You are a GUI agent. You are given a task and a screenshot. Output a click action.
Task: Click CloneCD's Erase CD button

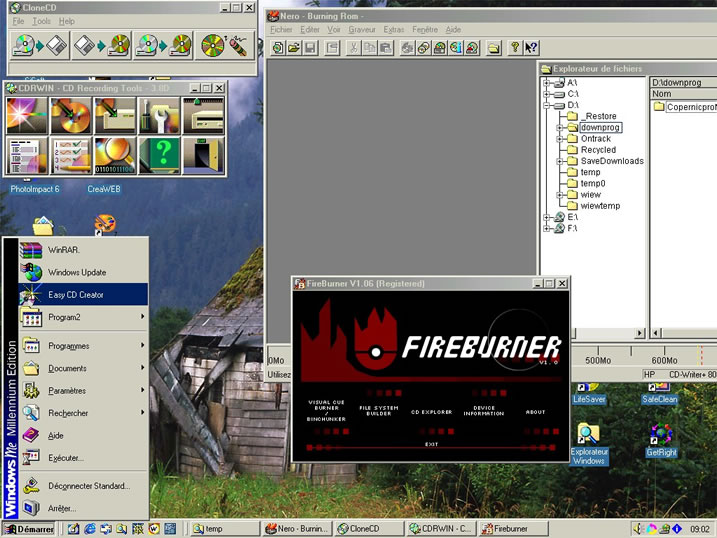(225, 45)
